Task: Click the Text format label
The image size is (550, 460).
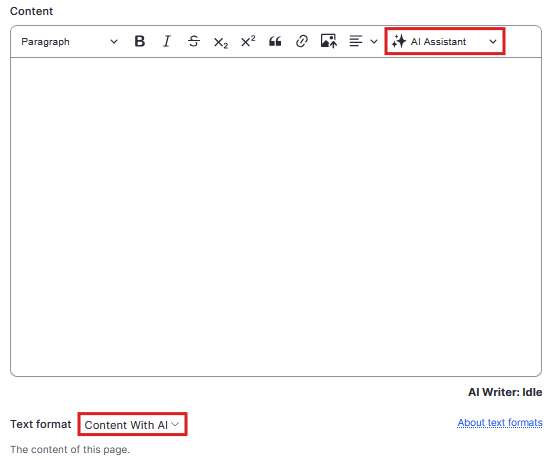Action: click(41, 424)
